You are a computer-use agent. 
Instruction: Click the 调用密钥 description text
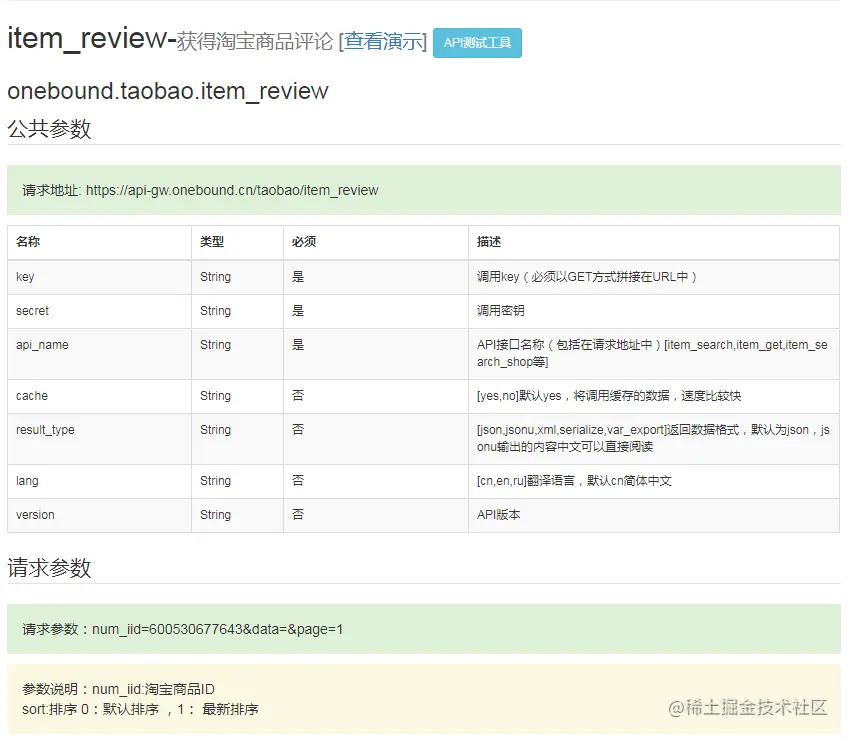[500, 311]
